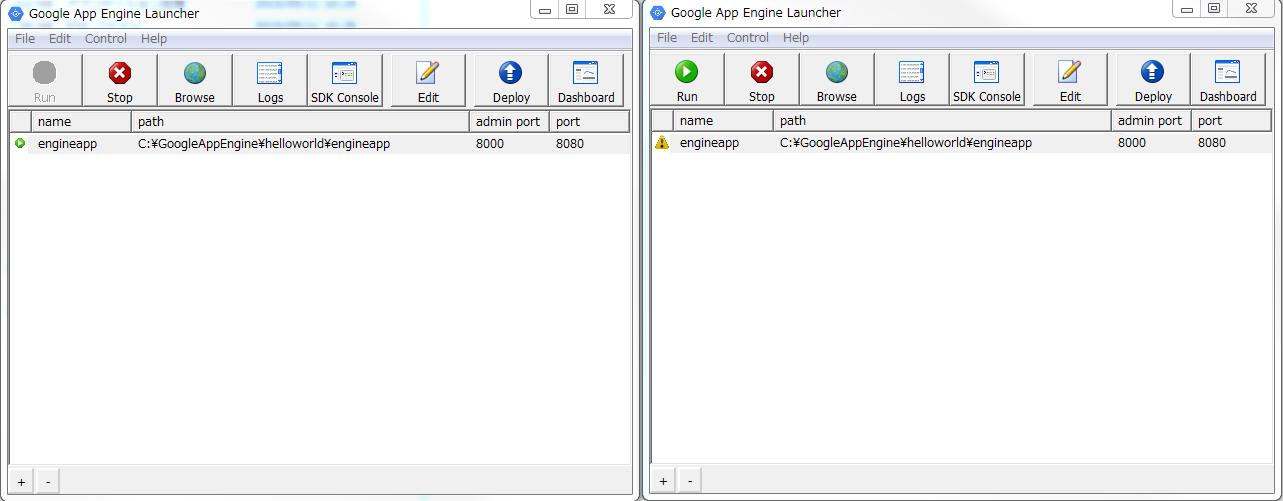Image resolution: width=1283 pixels, height=501 pixels.
Task: Select engineapp name in left window
Action: tap(67, 144)
